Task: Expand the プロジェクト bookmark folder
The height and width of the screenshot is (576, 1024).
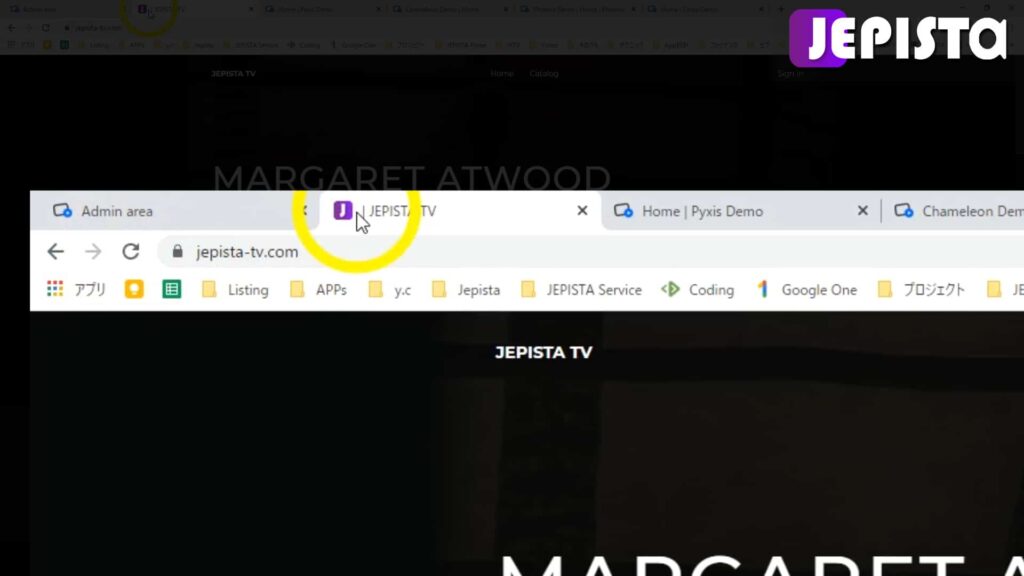Action: pos(921,289)
